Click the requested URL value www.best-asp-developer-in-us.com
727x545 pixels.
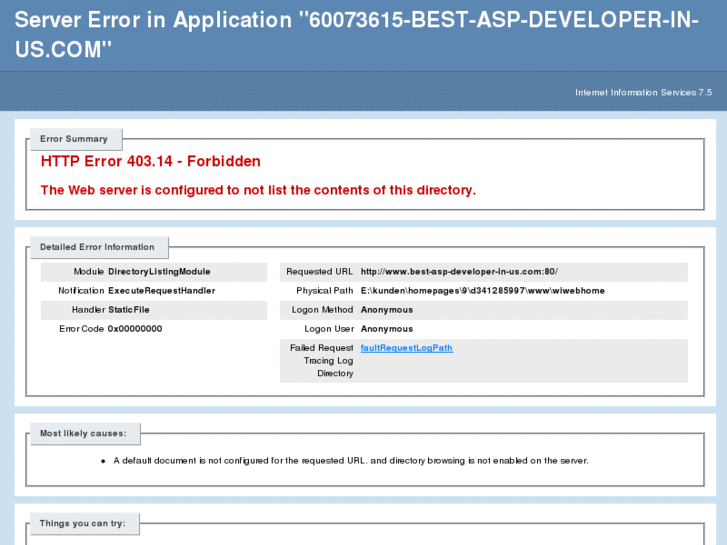458,272
